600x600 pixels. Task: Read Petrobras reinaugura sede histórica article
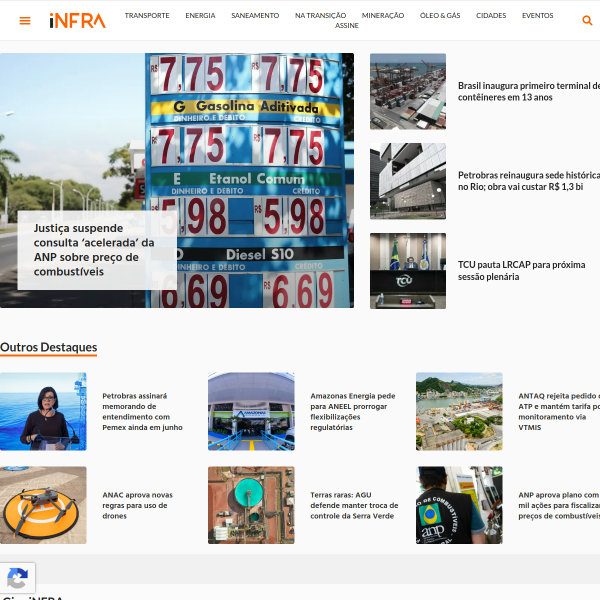(x=529, y=181)
